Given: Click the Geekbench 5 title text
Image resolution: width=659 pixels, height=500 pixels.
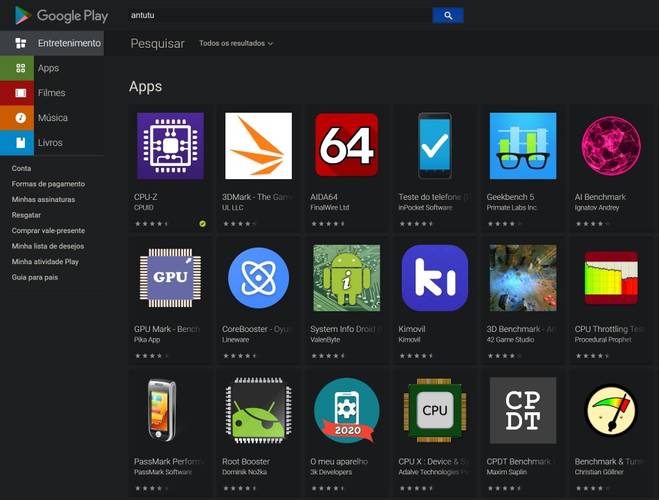Looking at the screenshot, I should pos(510,197).
